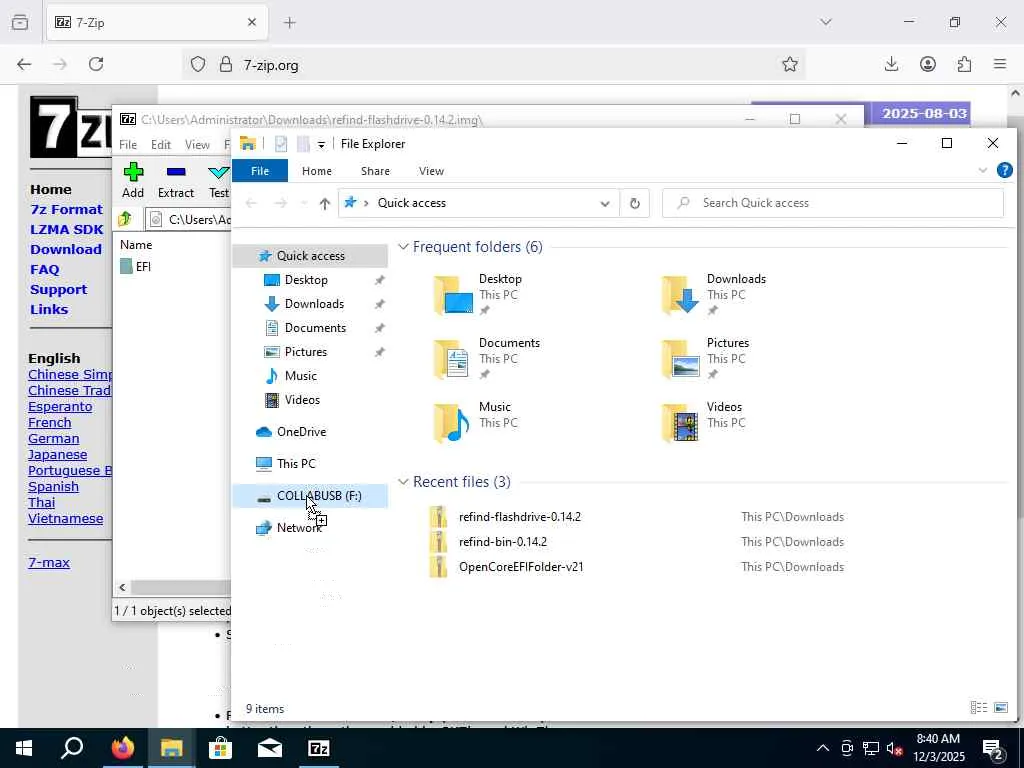Screen dimensions: 1024x768
Task: Open the Quick Access Toolbar customize dropdown
Action: (x=321, y=144)
